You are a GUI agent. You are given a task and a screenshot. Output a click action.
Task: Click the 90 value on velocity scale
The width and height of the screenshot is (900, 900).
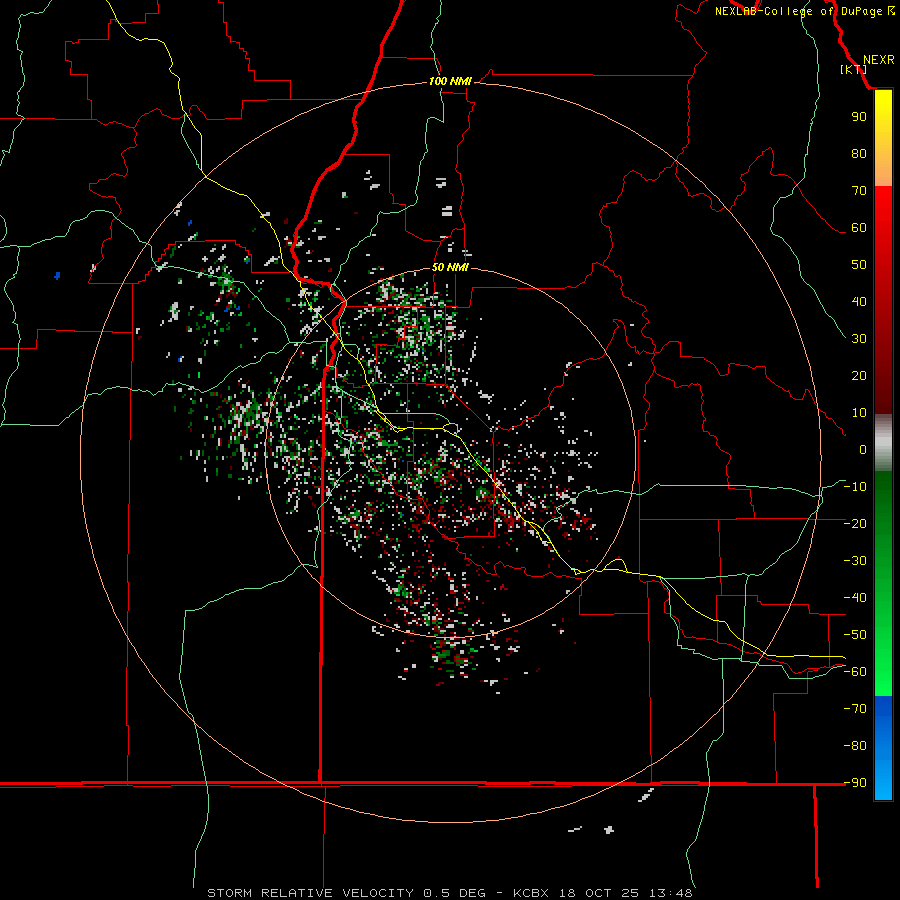coord(859,117)
